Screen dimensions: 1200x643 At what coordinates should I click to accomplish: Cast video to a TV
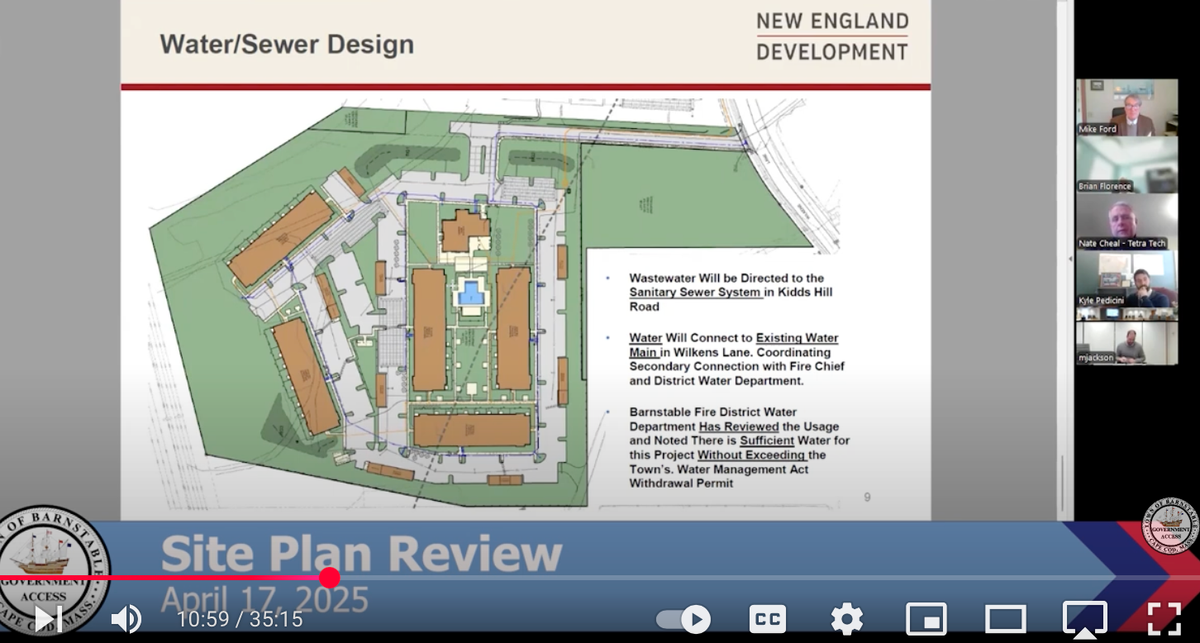[x=1084, y=619]
